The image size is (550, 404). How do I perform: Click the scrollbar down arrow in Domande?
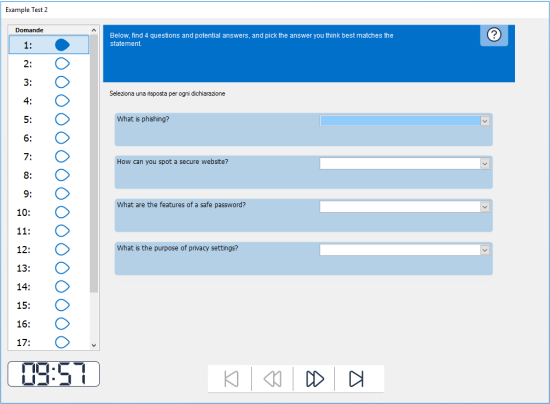(94, 345)
